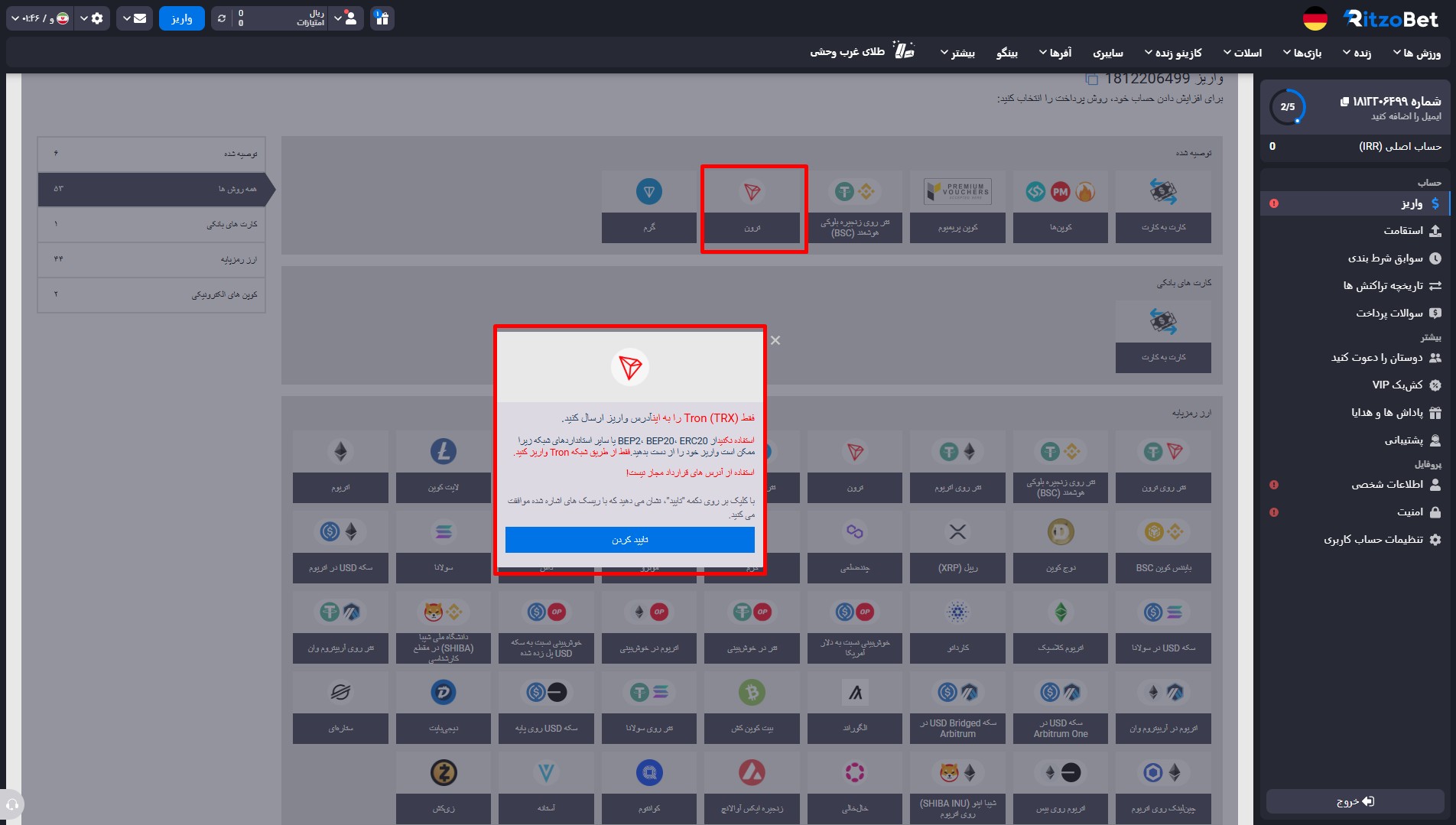
Task: Refresh the balance in top bar
Action: [222, 18]
